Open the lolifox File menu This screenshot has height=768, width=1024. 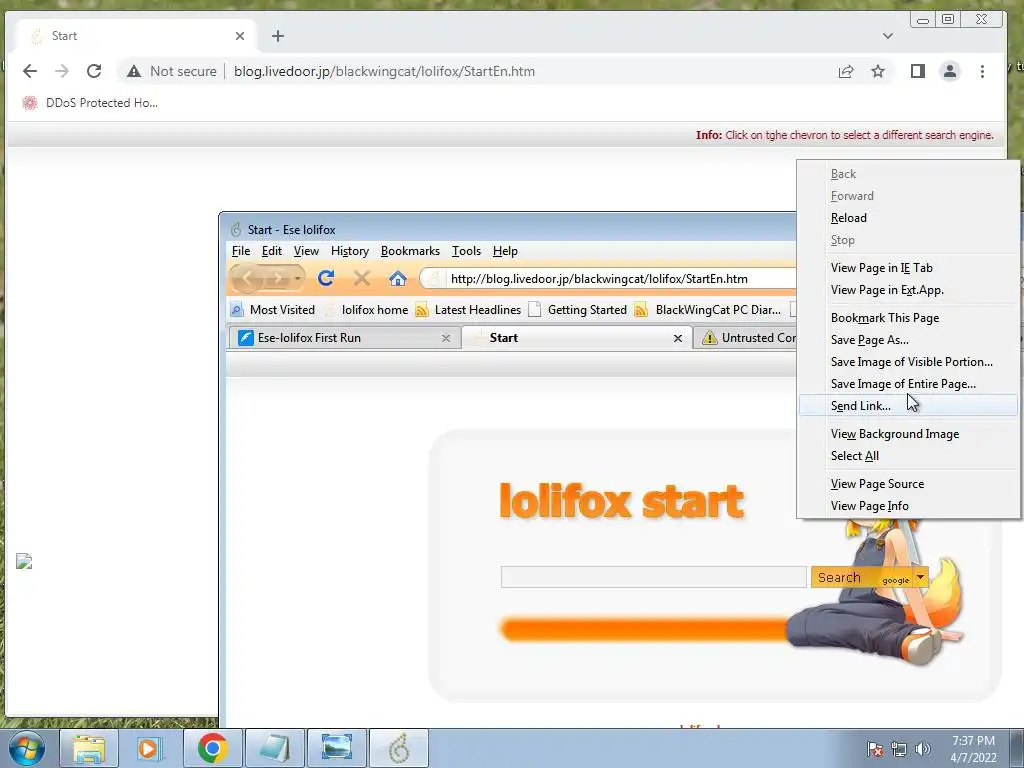(x=241, y=251)
